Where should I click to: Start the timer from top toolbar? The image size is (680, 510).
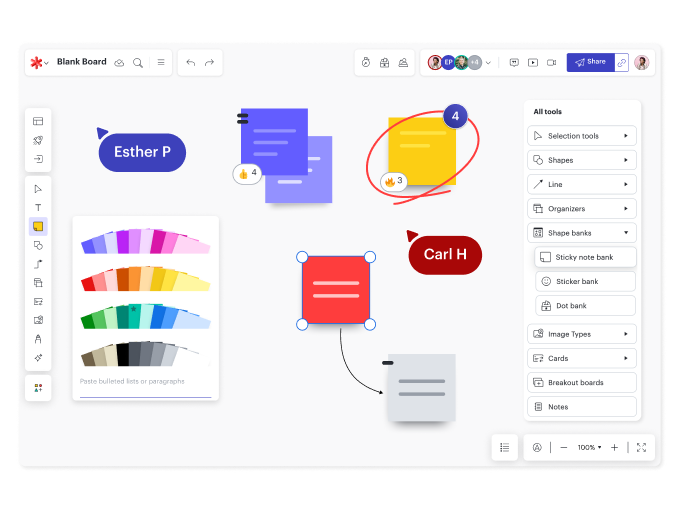pyautogui.click(x=366, y=62)
